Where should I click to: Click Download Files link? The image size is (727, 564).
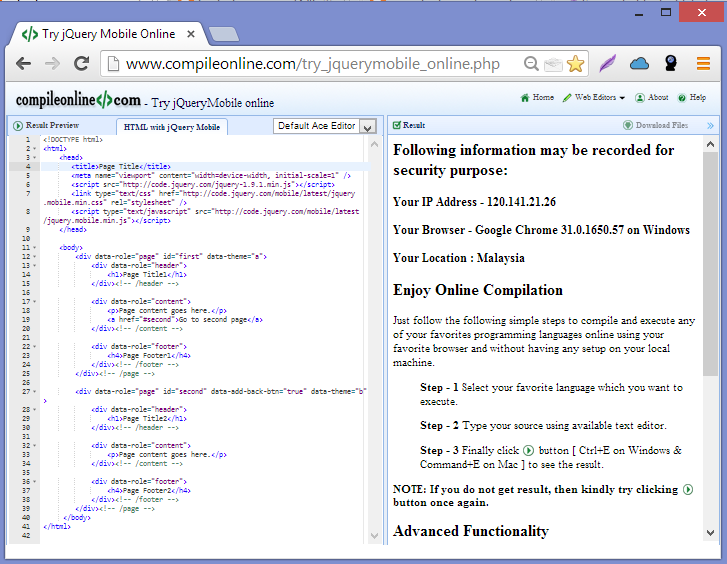pos(655,125)
